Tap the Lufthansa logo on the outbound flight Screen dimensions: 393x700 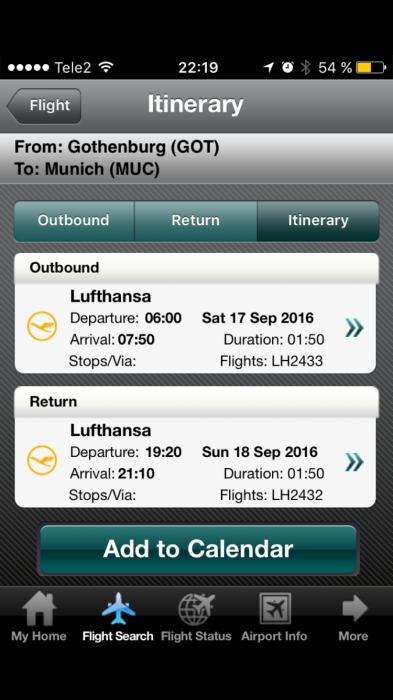point(42,326)
